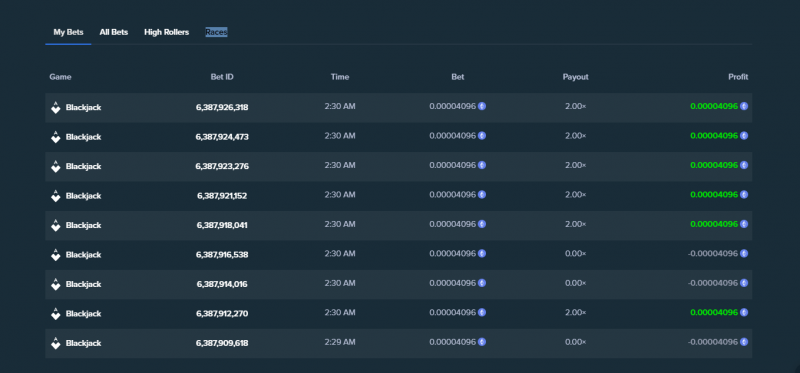Click the Profit coin icon for bet 6,387,916,538
The width and height of the screenshot is (800, 373).
tap(744, 254)
